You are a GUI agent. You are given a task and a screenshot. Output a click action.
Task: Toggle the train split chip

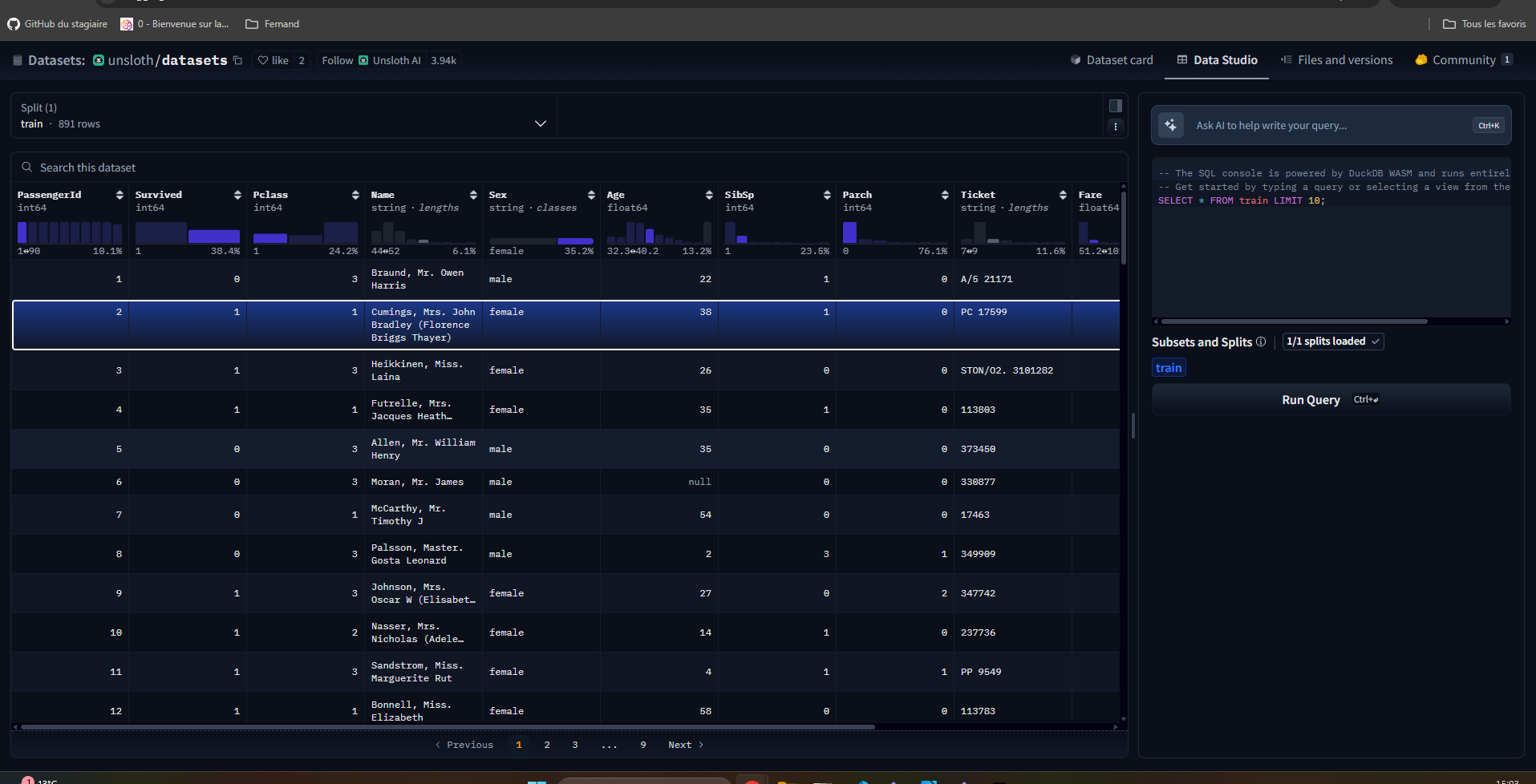(x=1168, y=368)
